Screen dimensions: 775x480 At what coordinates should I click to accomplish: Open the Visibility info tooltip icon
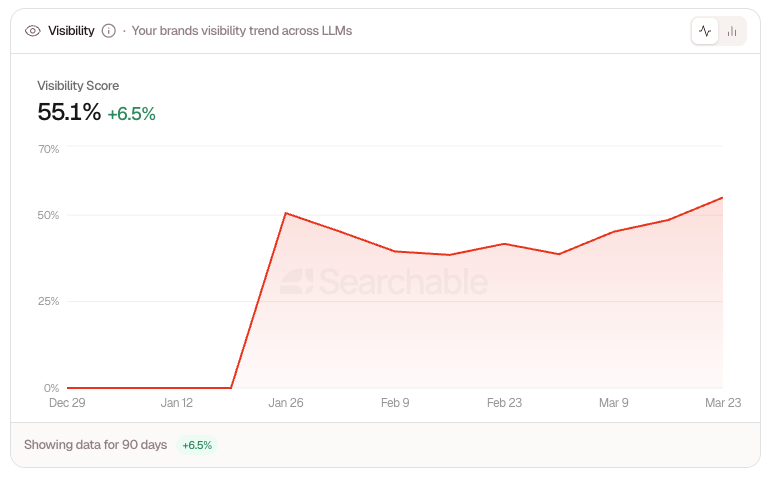(x=109, y=31)
